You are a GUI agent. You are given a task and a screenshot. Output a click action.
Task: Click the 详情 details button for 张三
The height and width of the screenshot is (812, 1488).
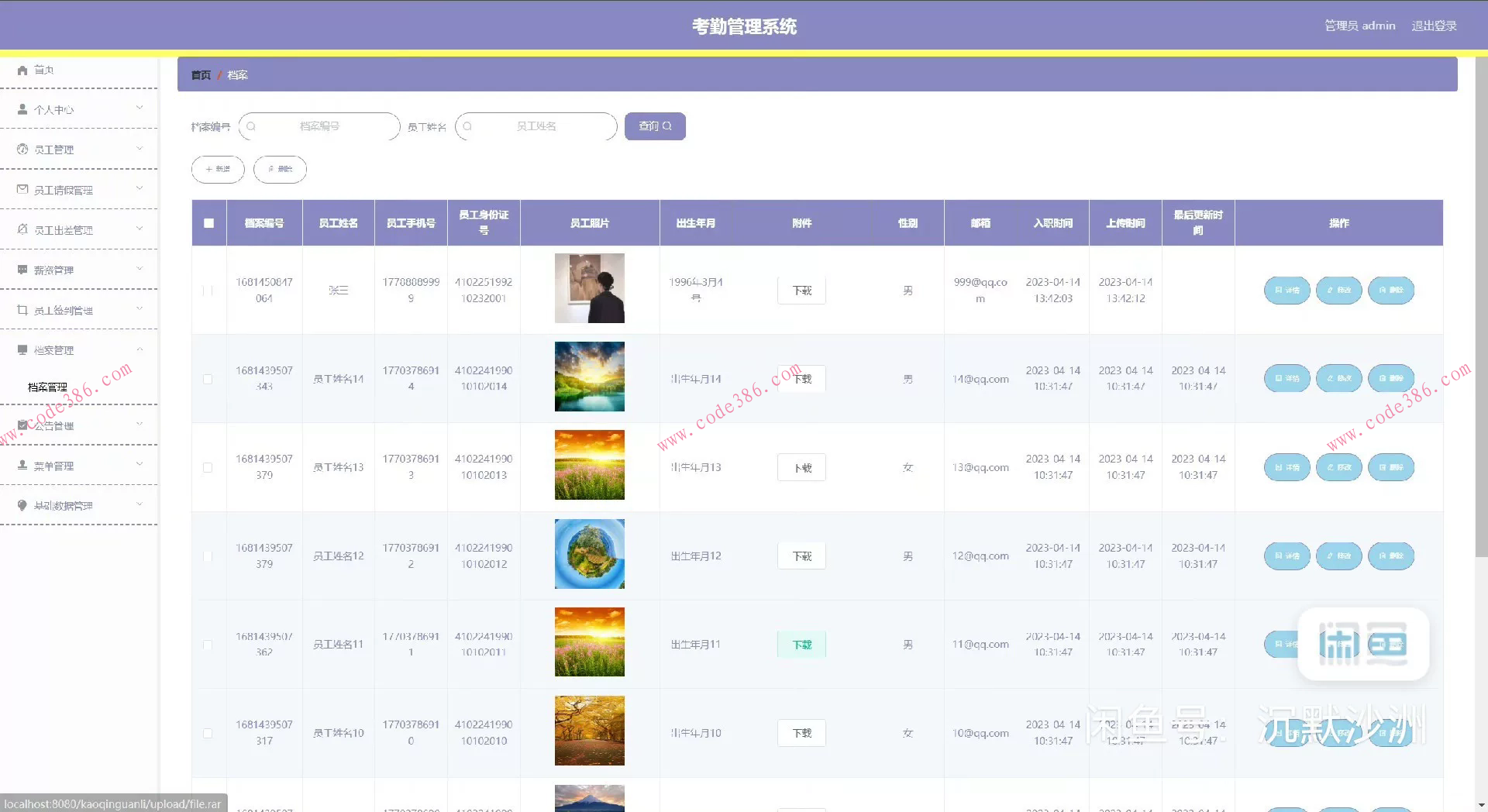tap(1286, 291)
